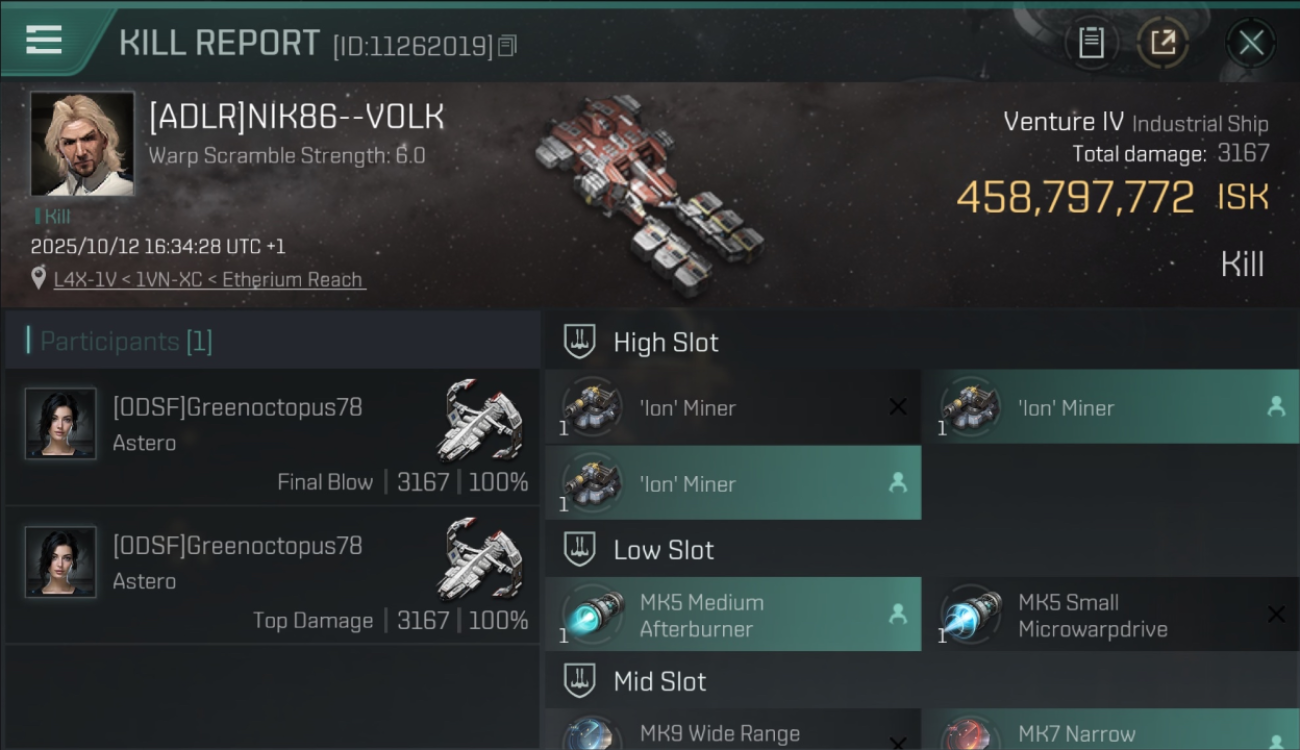Close the kill report window
Viewport: 1300px width, 750px height.
pos(1251,43)
